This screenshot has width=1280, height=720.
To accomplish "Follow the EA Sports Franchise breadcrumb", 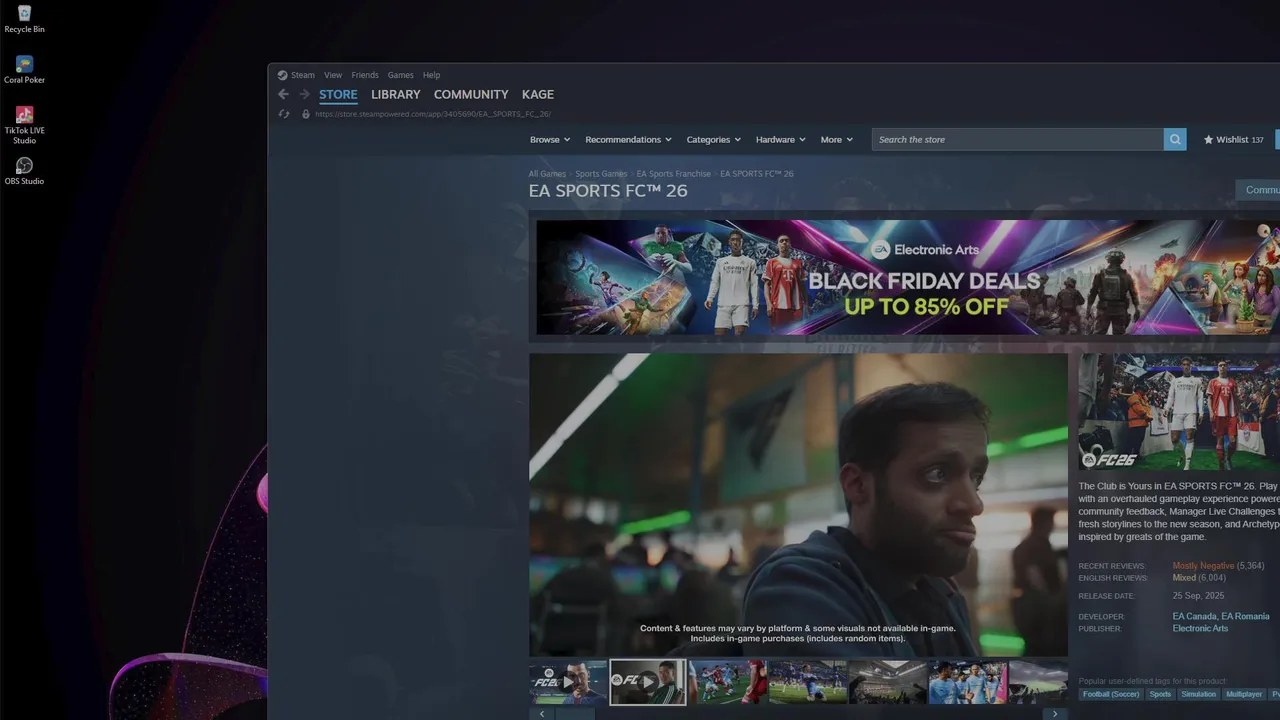I will pos(674,174).
